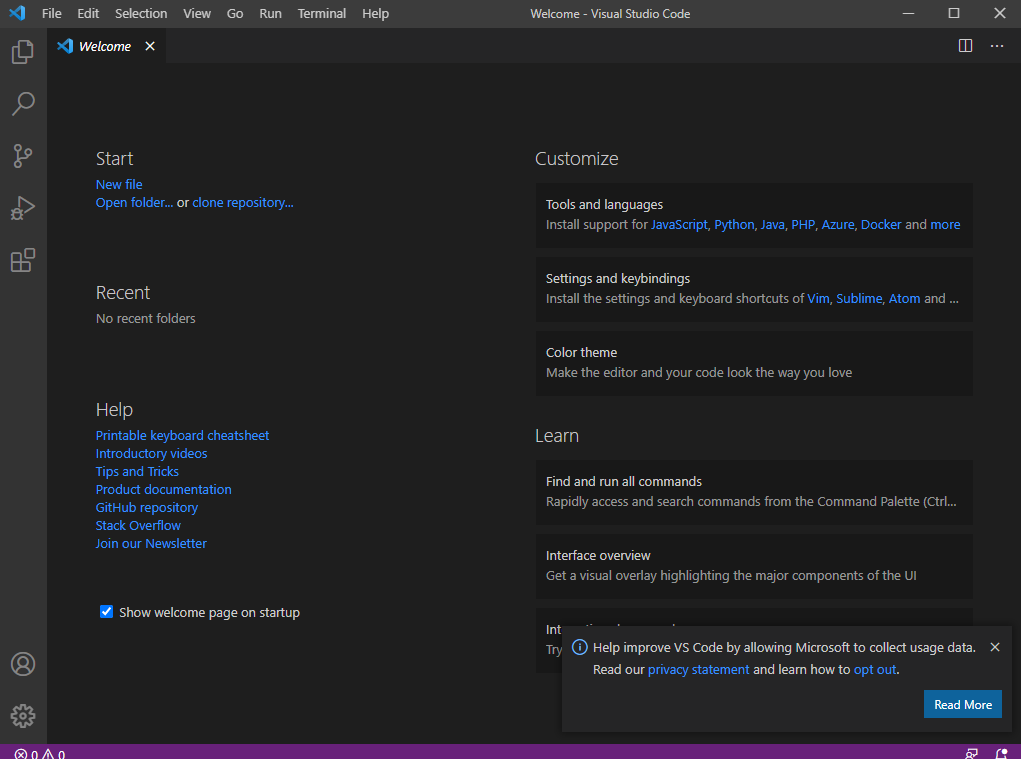This screenshot has width=1021, height=759.
Task: Install Docker support link
Action: (x=881, y=225)
